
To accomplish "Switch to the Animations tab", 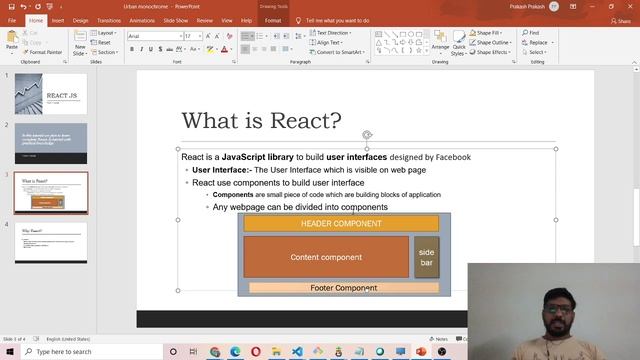I will [142, 20].
